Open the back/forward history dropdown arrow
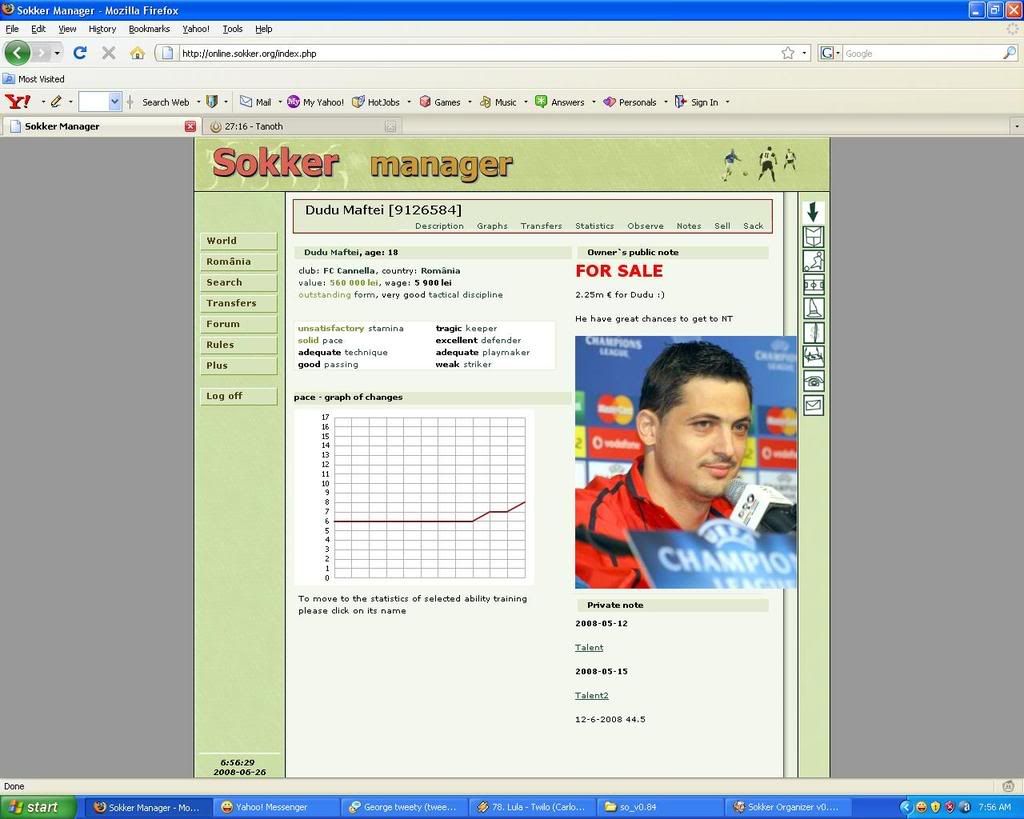Image resolution: width=1024 pixels, height=819 pixels. pyautogui.click(x=57, y=53)
